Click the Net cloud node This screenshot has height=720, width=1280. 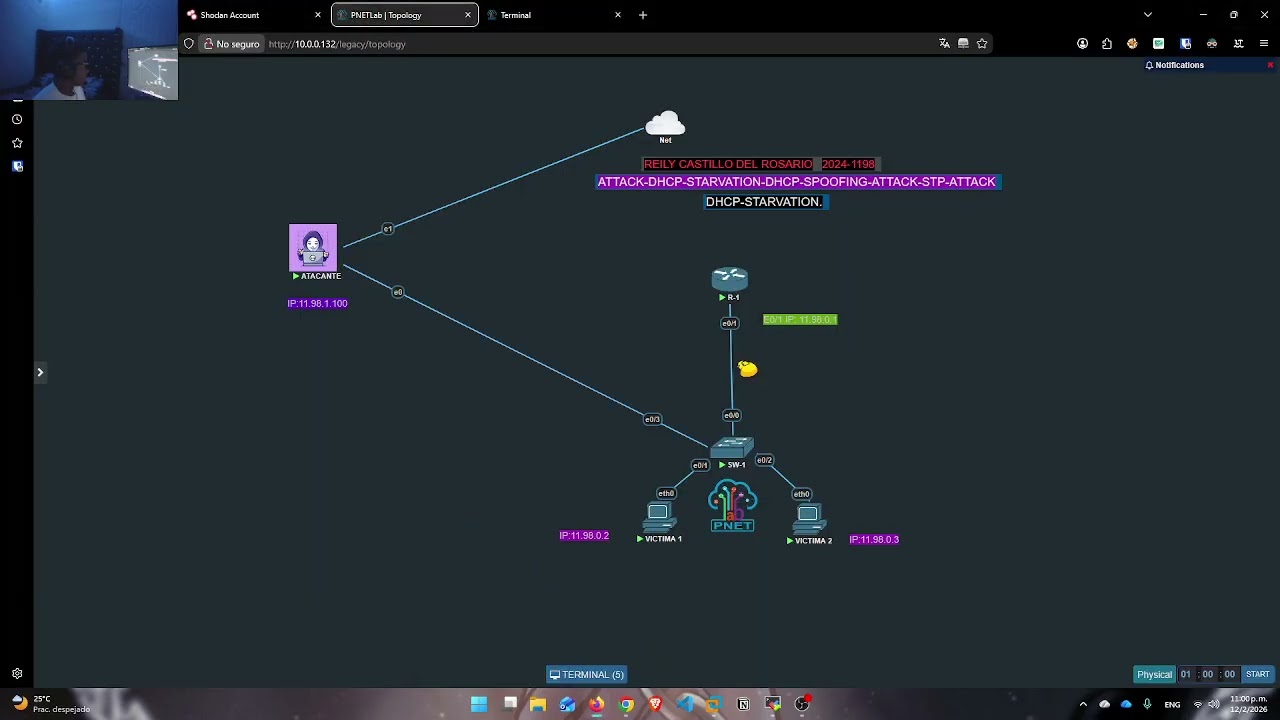point(665,124)
